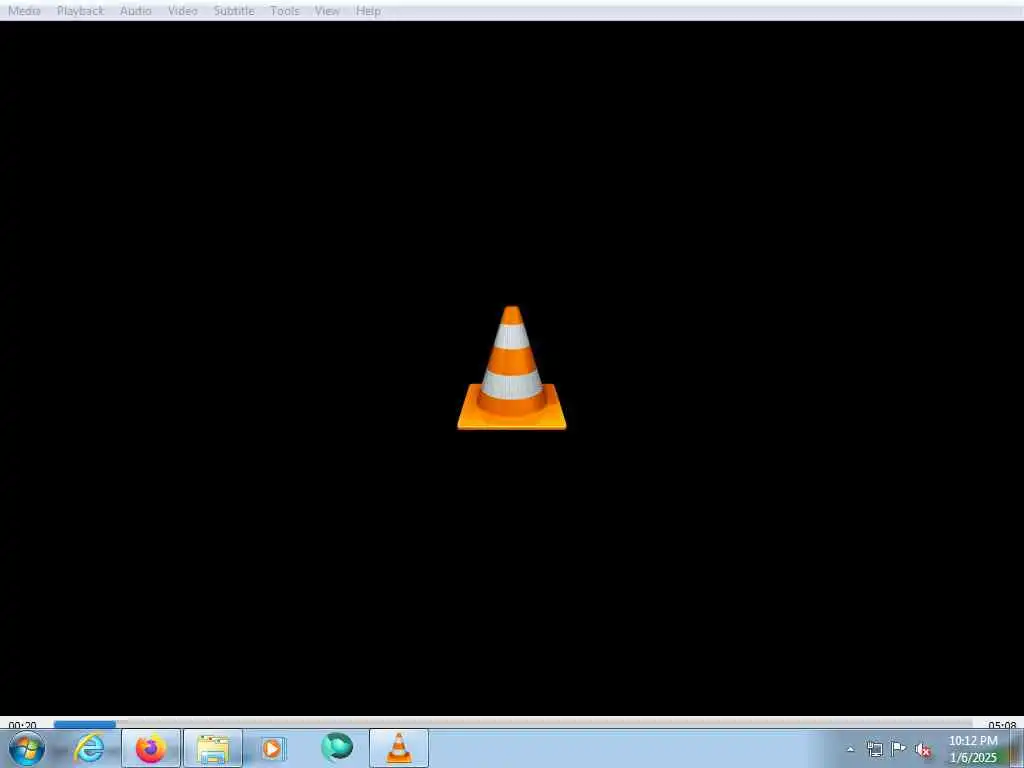Open the Audio menu
The image size is (1024, 768).
(x=136, y=11)
